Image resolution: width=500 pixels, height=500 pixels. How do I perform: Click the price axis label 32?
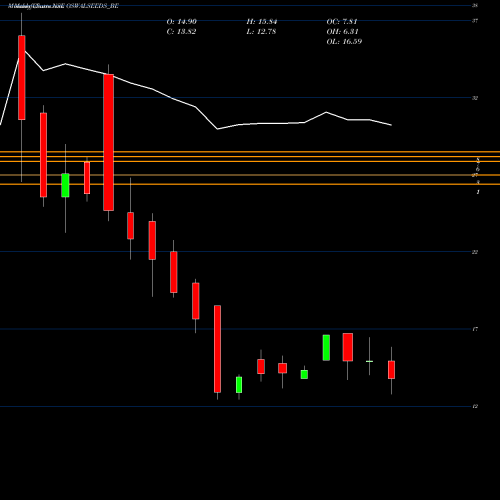[x=475, y=98]
